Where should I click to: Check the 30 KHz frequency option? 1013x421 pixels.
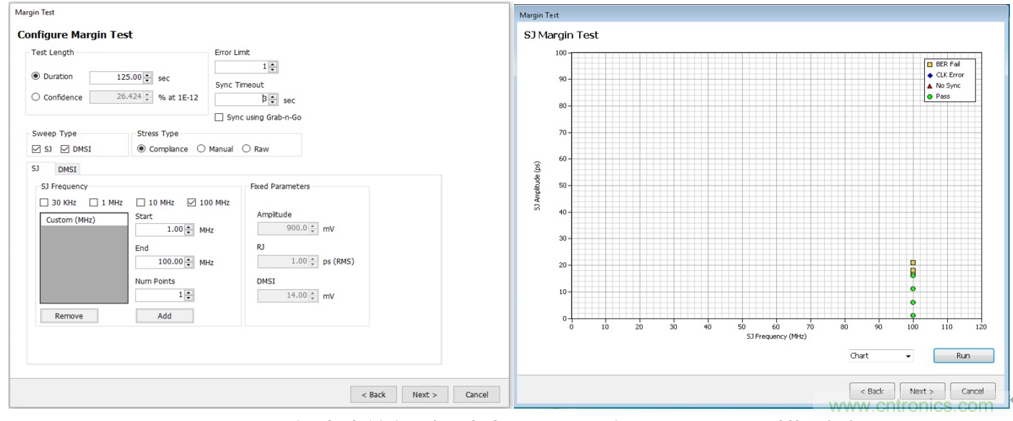tap(44, 202)
